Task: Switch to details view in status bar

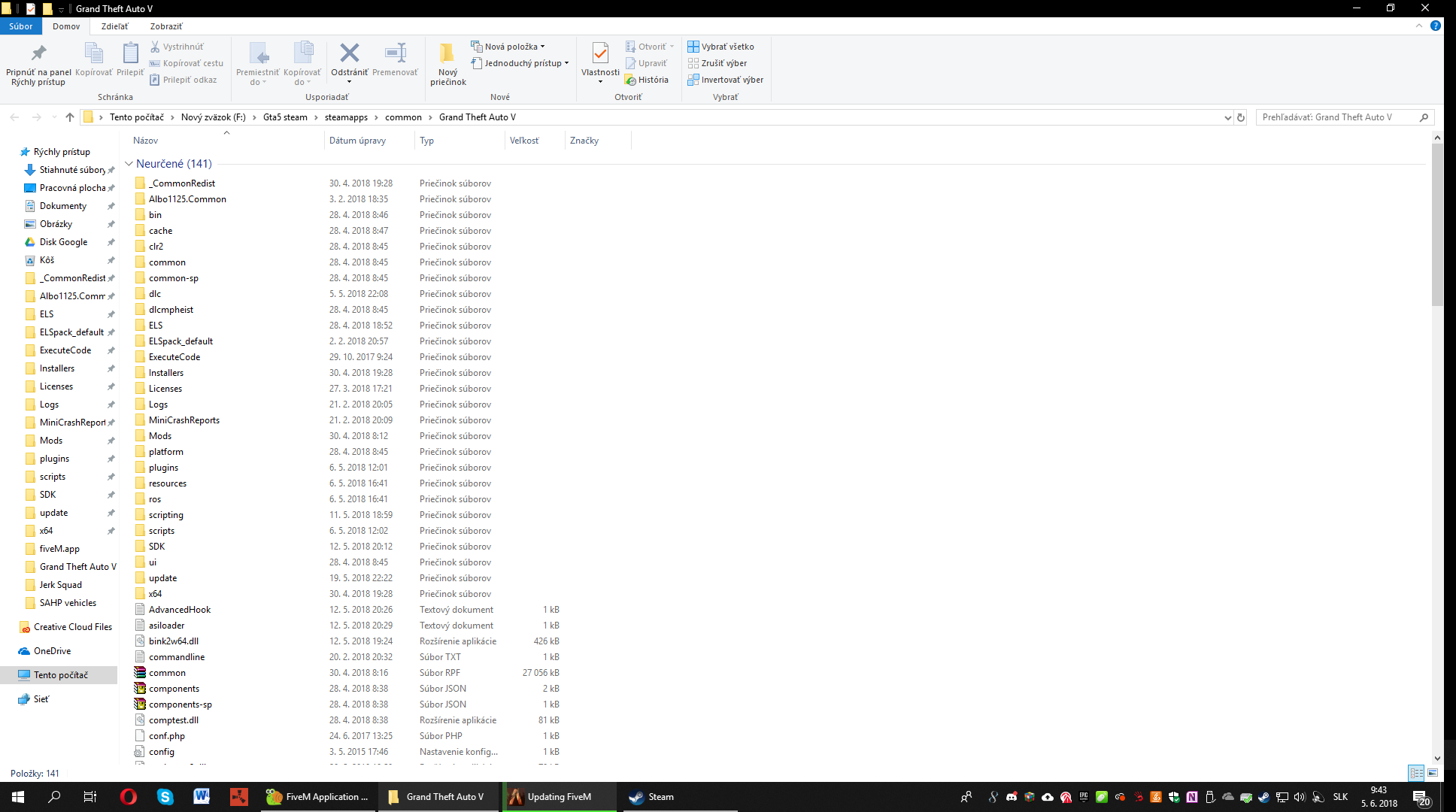Action: point(1416,773)
